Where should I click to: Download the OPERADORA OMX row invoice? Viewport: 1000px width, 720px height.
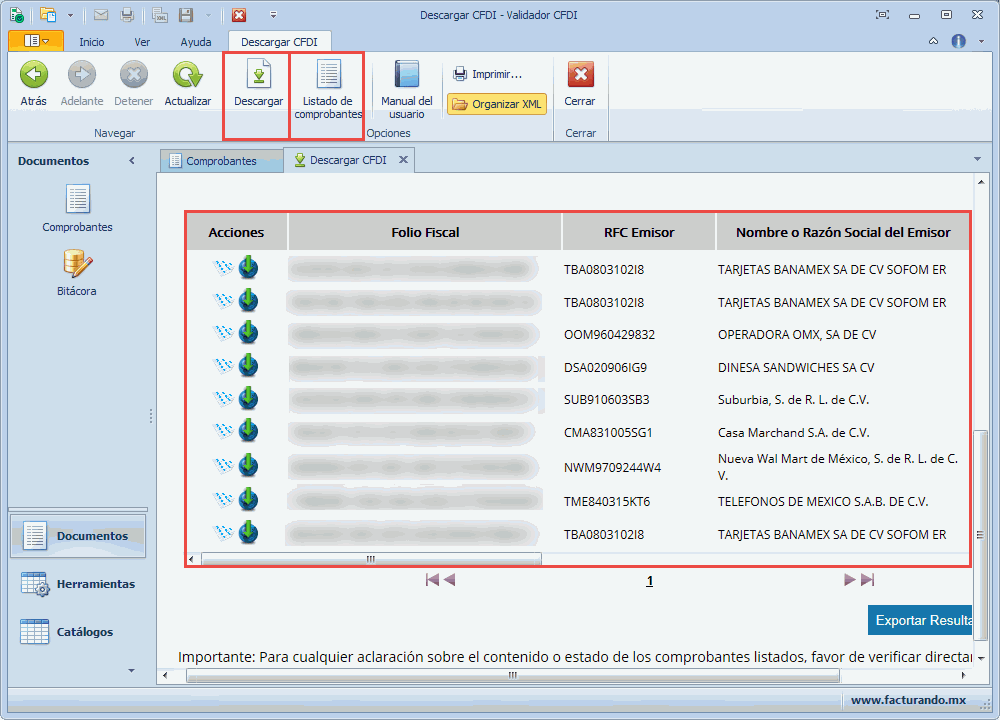tap(248, 334)
